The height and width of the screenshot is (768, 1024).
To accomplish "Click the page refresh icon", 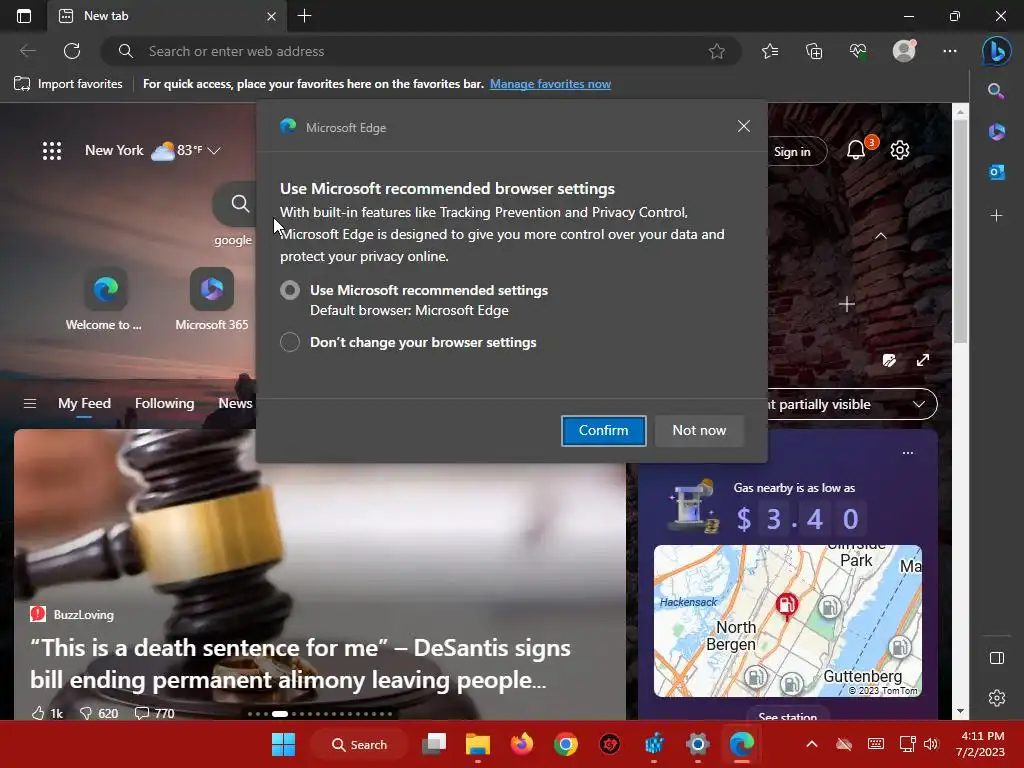I will (72, 51).
